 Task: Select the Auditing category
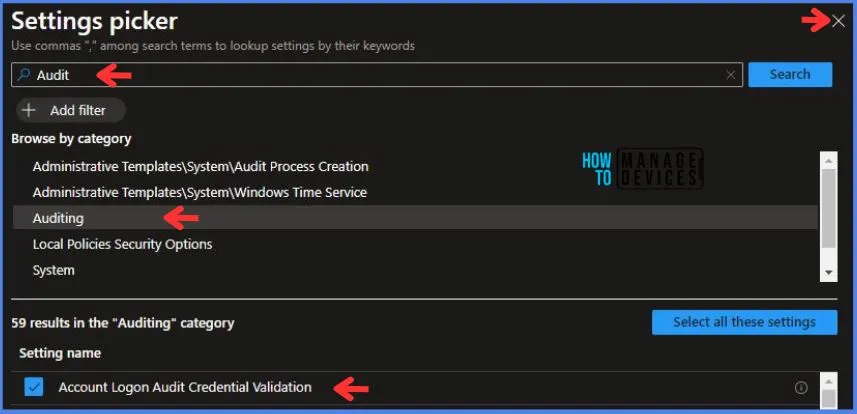(x=415, y=218)
